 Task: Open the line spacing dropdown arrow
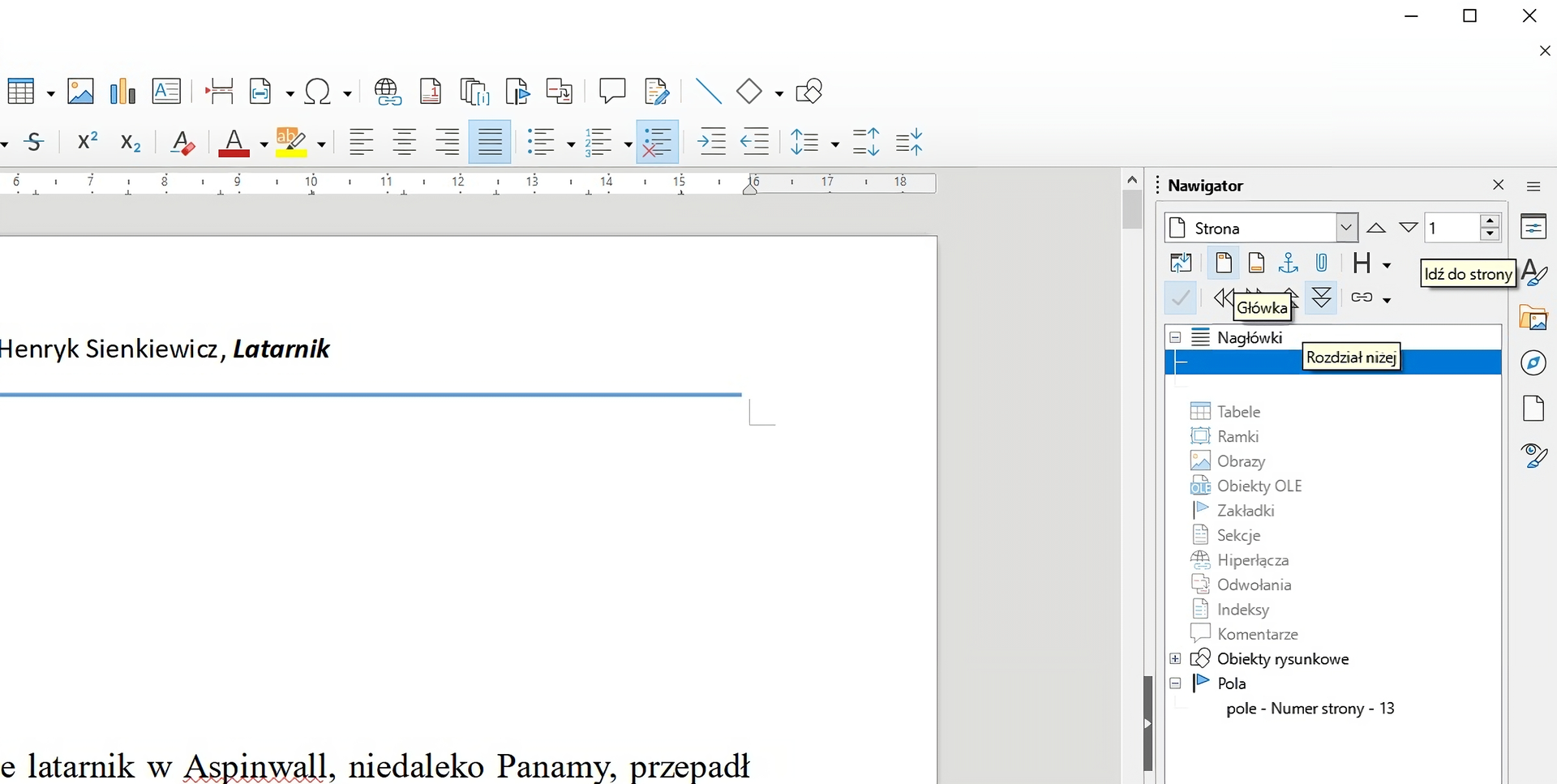pos(835,144)
